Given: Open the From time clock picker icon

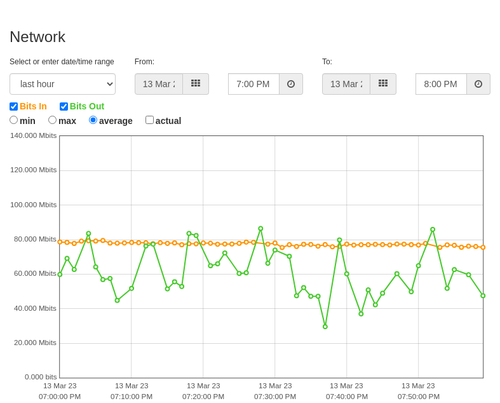Looking at the screenshot, I should tap(291, 84).
